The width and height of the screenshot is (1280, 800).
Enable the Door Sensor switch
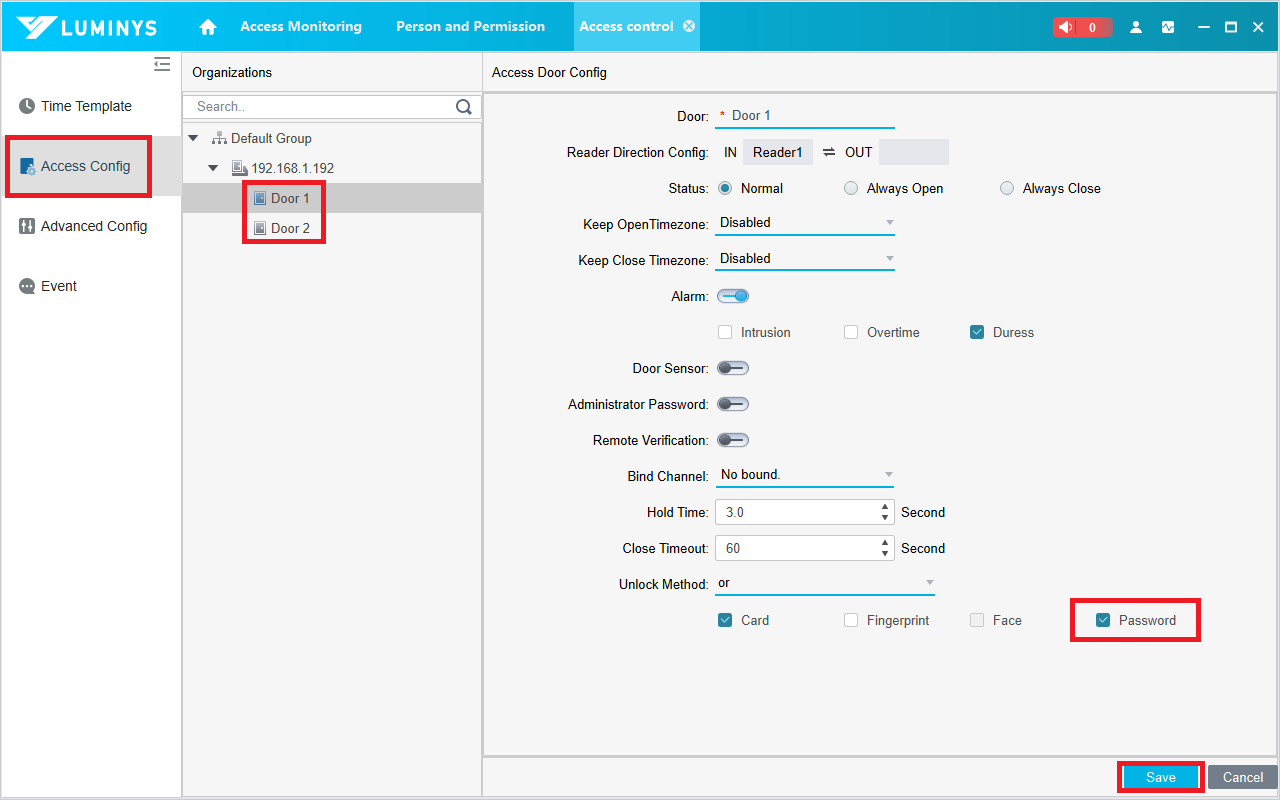(733, 368)
